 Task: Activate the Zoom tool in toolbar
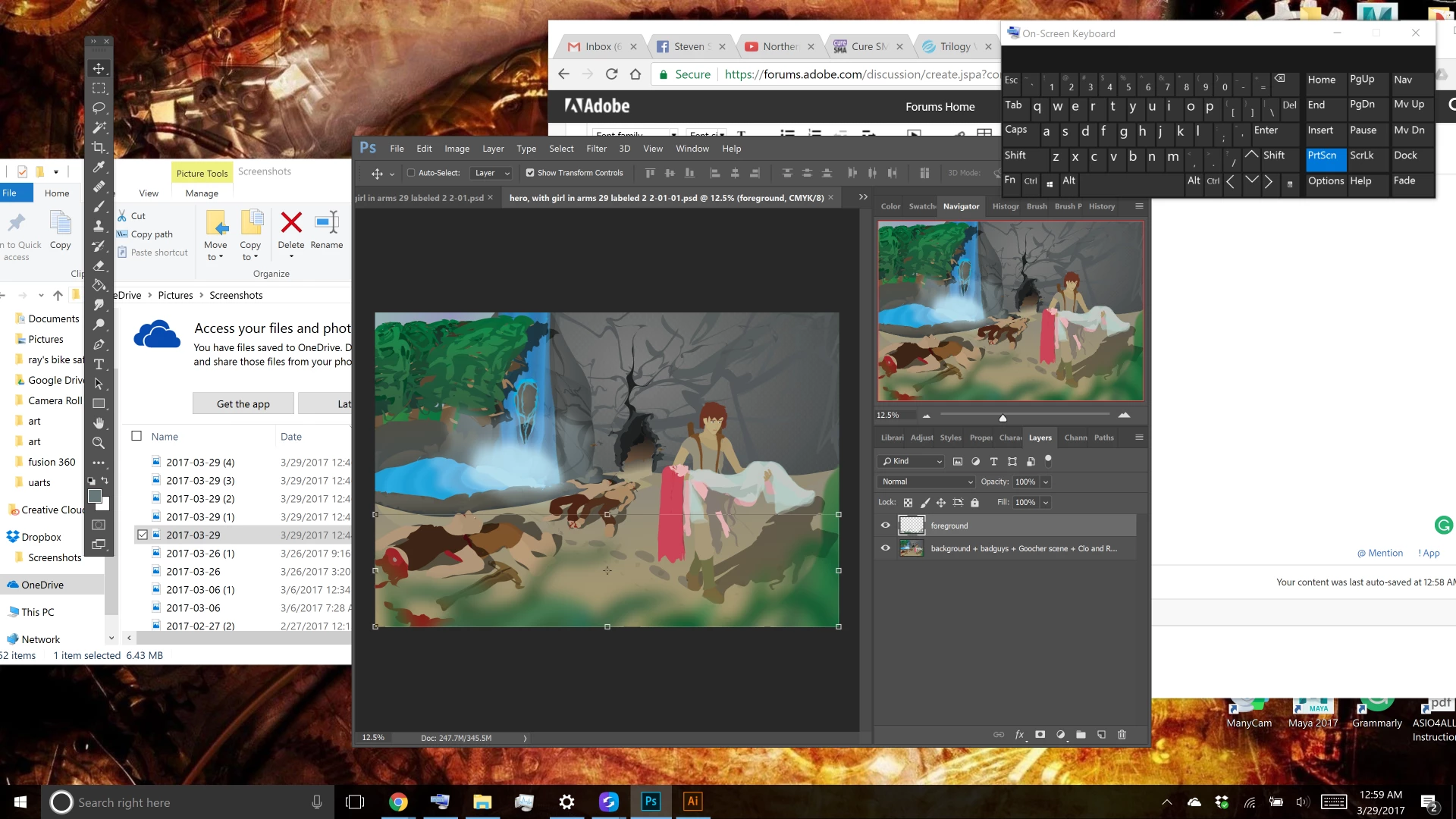click(x=99, y=443)
